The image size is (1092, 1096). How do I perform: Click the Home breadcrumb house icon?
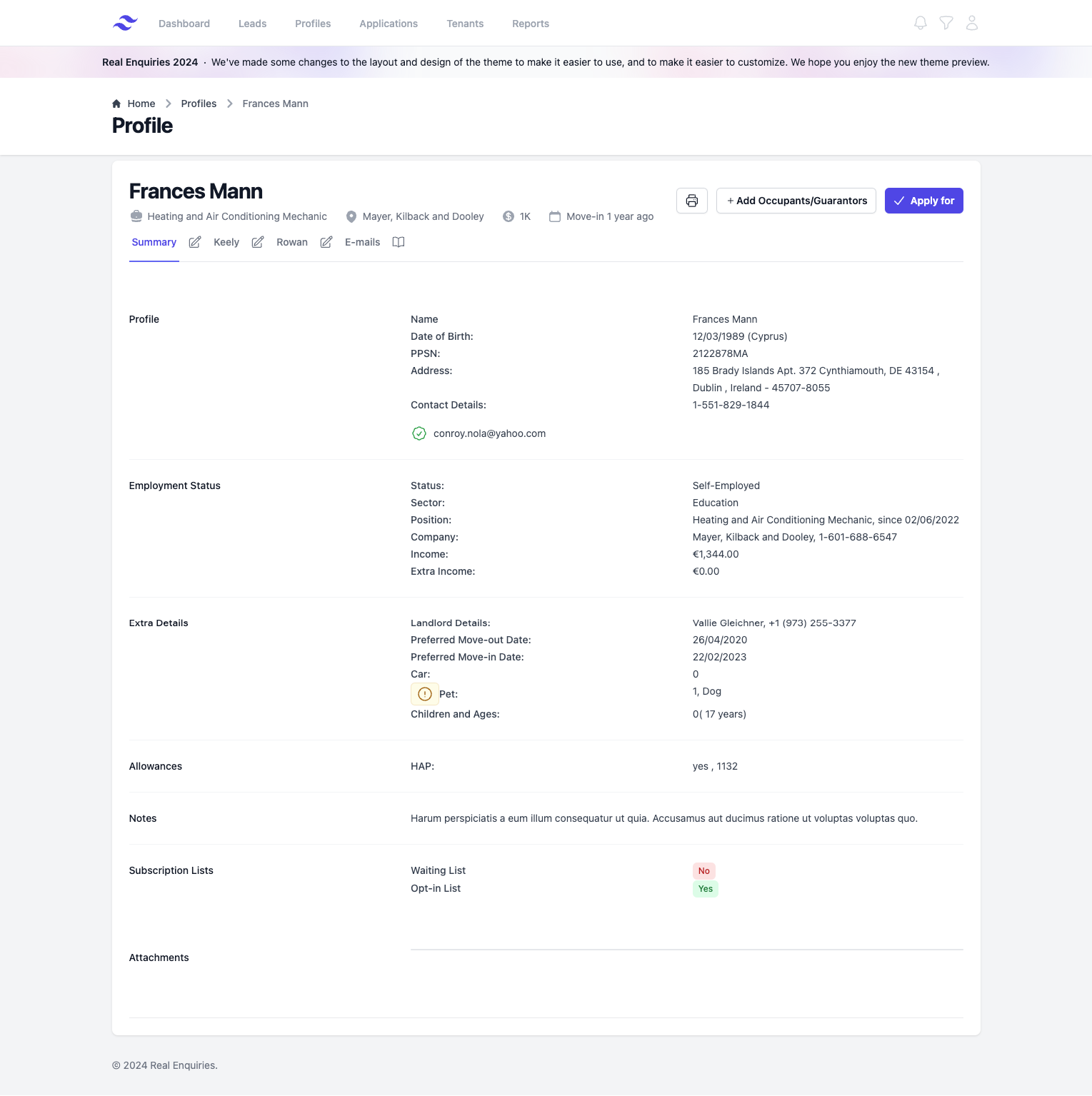pyautogui.click(x=116, y=104)
